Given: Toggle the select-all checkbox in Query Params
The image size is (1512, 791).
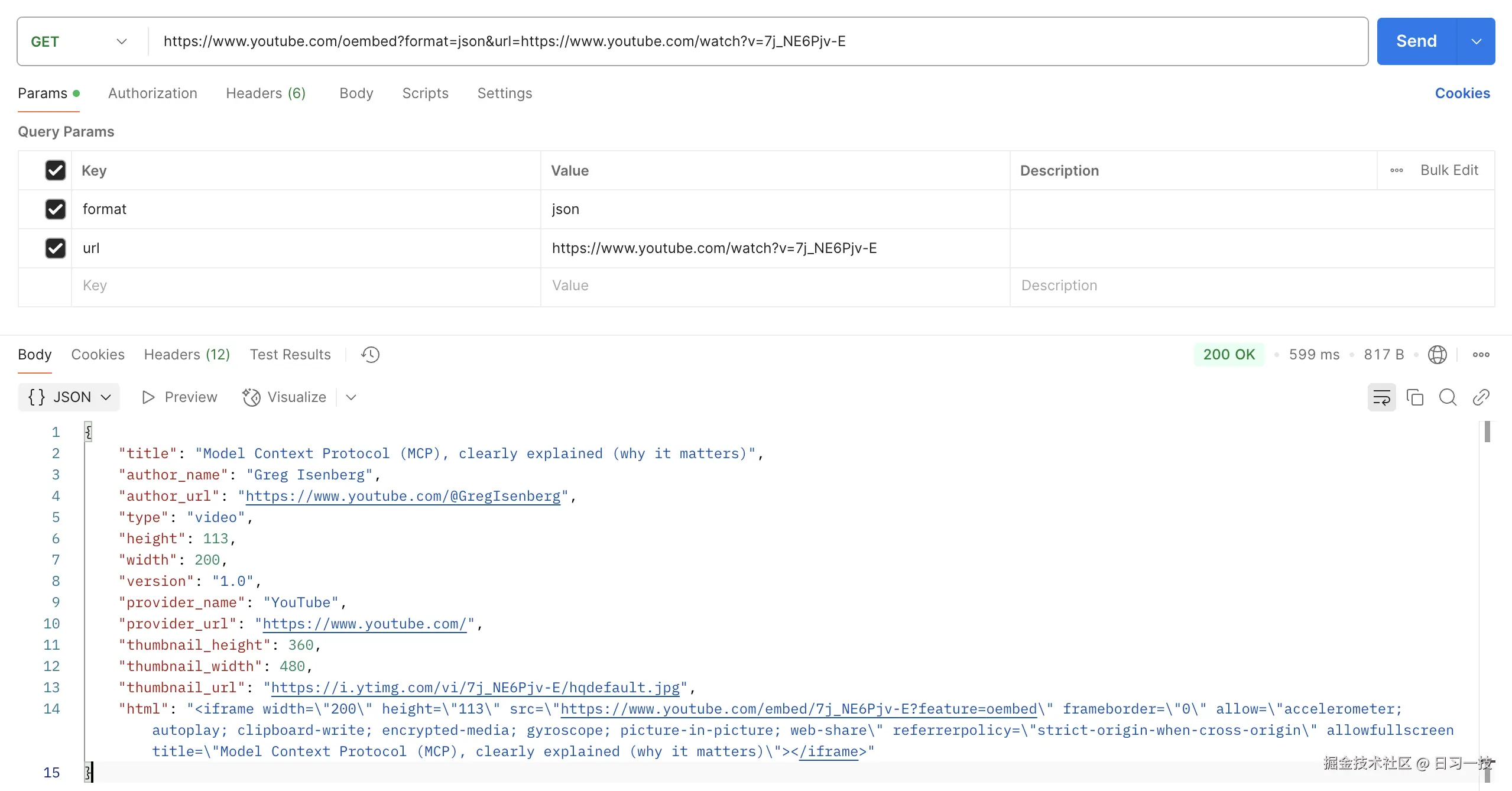Looking at the screenshot, I should click(55, 170).
